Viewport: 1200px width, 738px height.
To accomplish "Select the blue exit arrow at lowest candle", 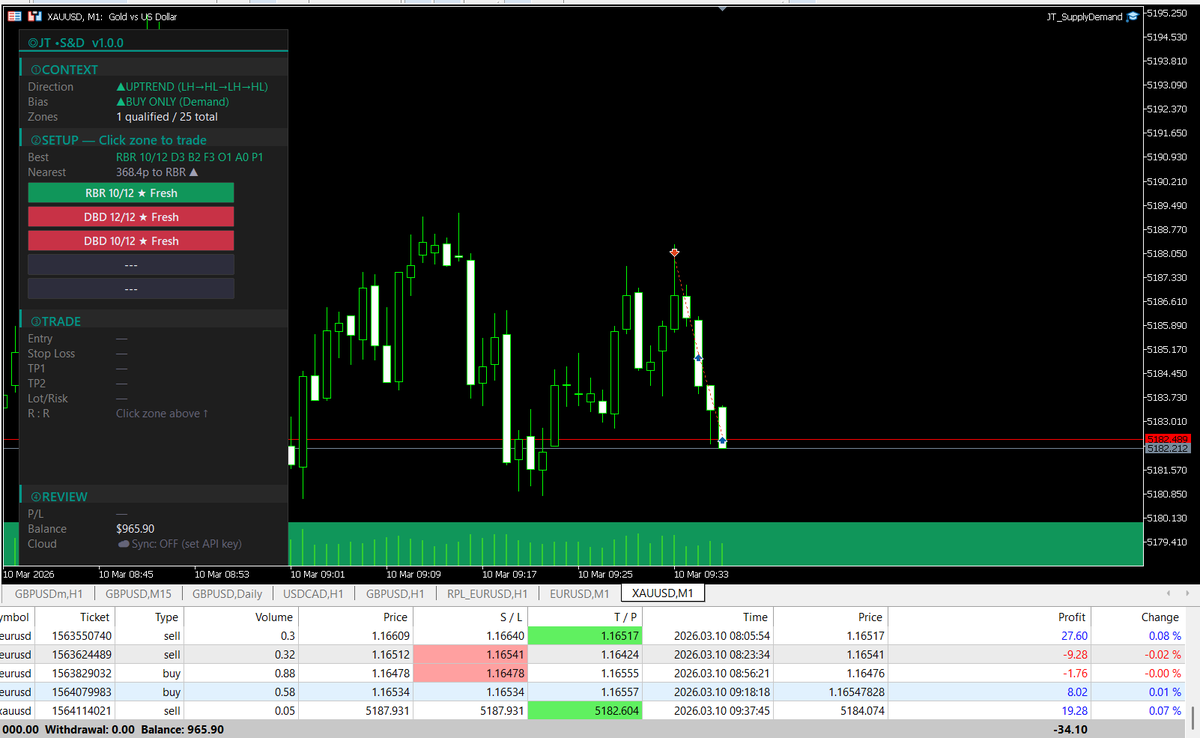I will tap(722, 440).
